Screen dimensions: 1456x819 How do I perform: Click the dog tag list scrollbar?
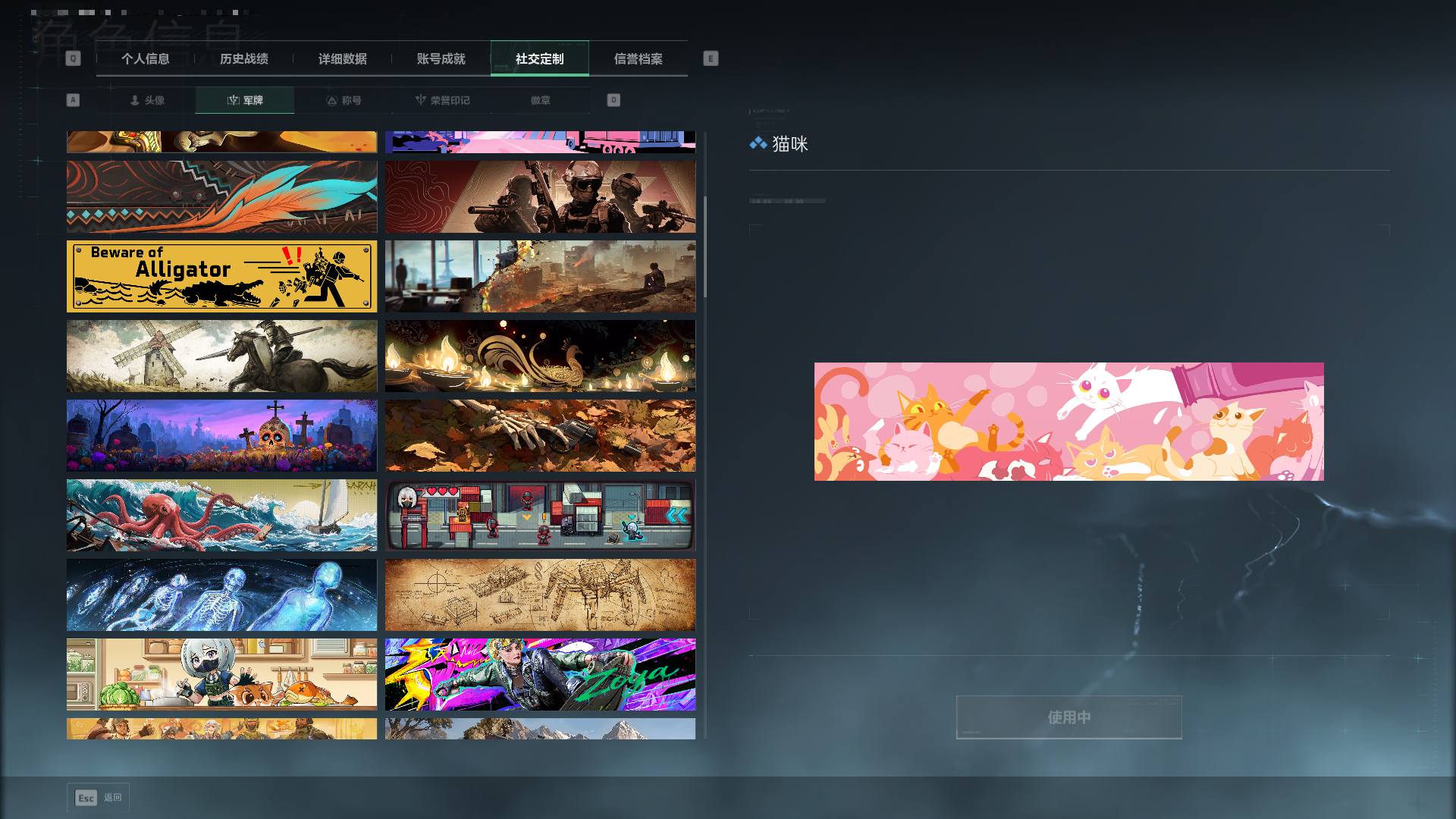point(705,246)
